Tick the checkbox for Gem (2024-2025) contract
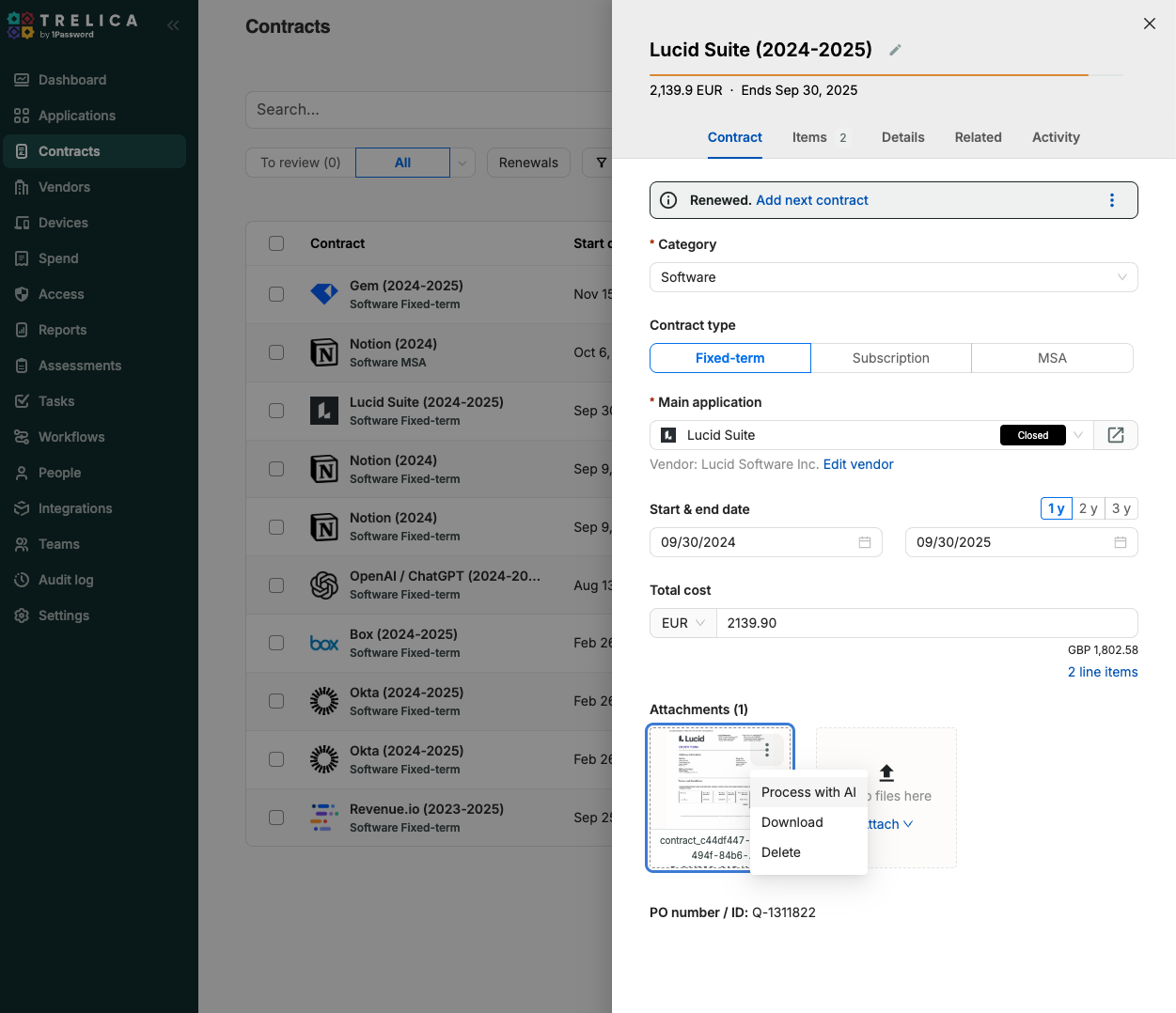The width and height of the screenshot is (1176, 1013). click(x=276, y=294)
